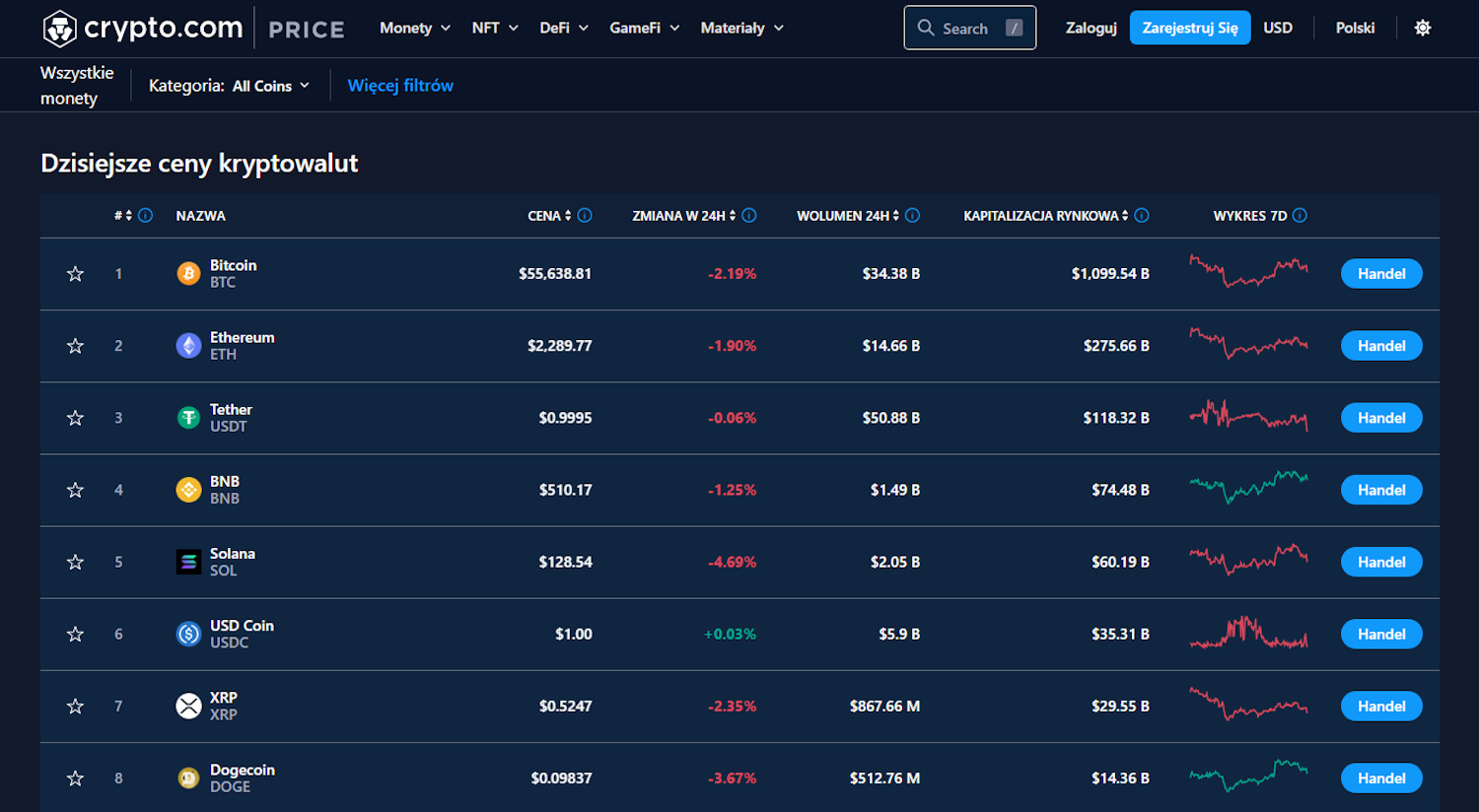Click Handel button for Solana
Screen dimensions: 1479x812
pos(1381,562)
